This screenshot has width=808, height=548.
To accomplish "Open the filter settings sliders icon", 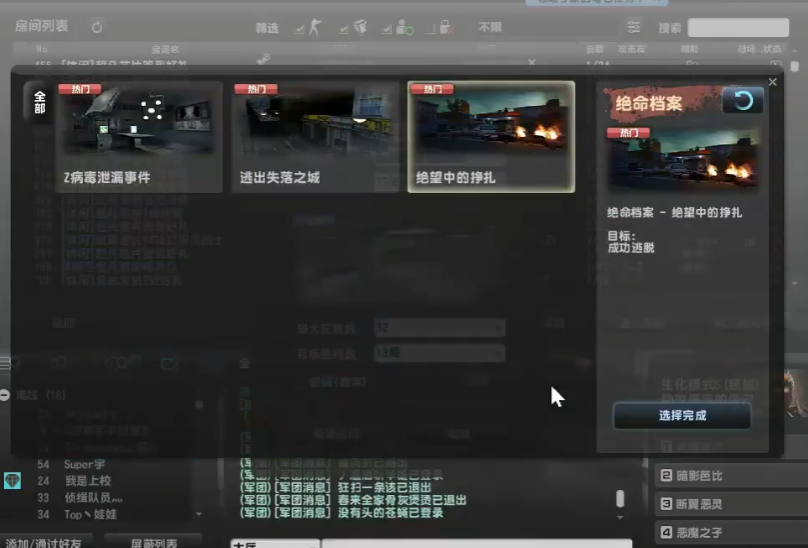I will pos(634,27).
